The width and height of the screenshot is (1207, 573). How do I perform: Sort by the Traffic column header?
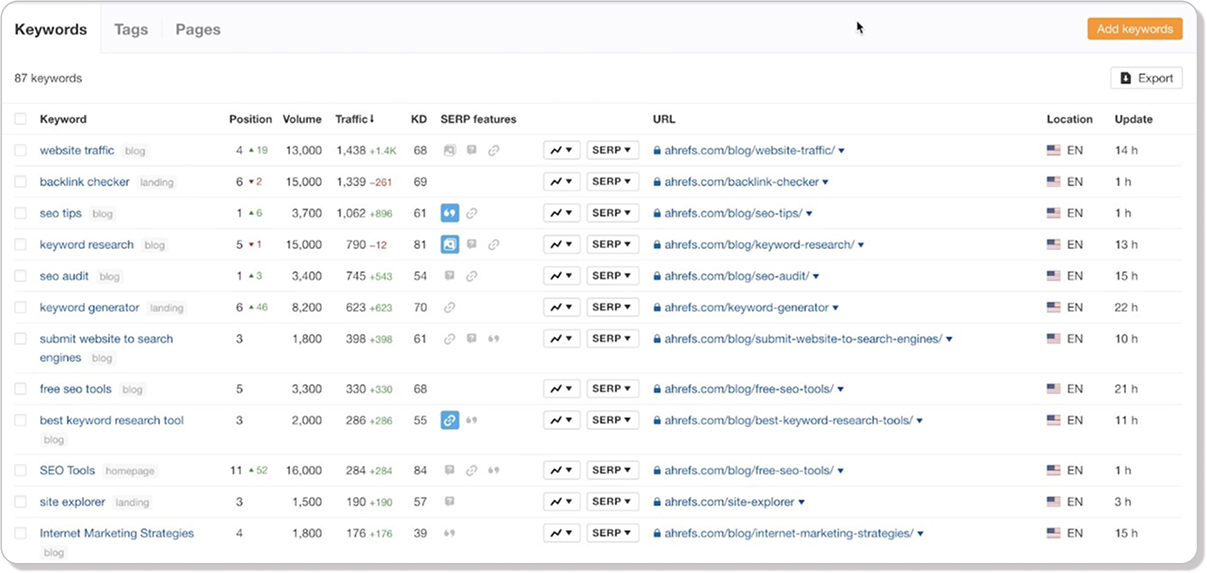pyautogui.click(x=355, y=119)
